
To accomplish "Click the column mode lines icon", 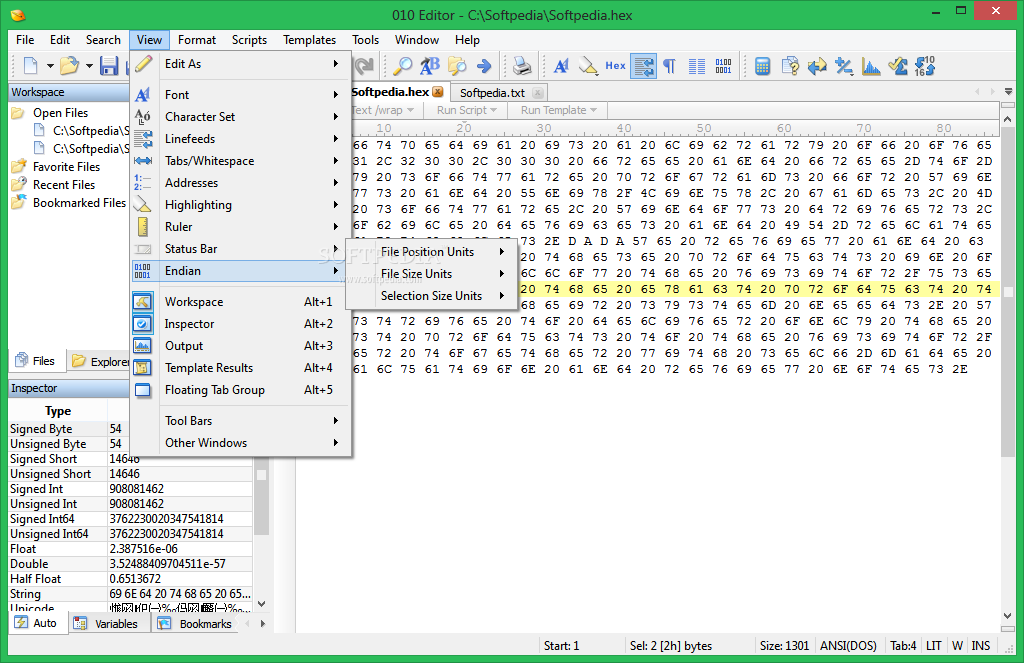I will point(697,65).
